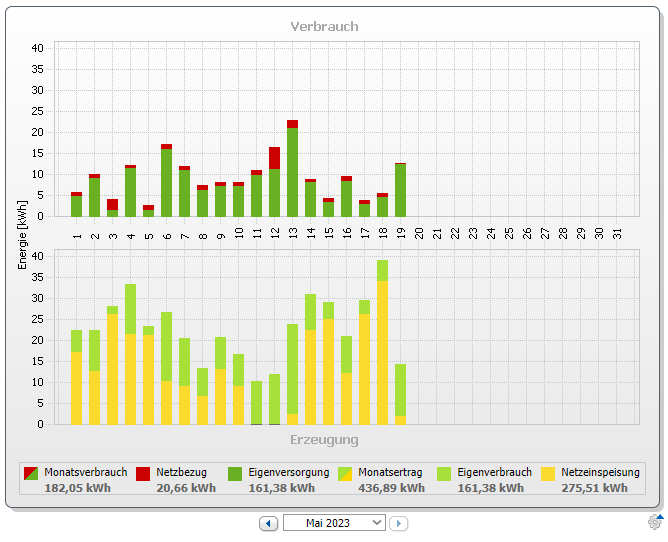Open the Mai 2023 month dropdown

334,523
